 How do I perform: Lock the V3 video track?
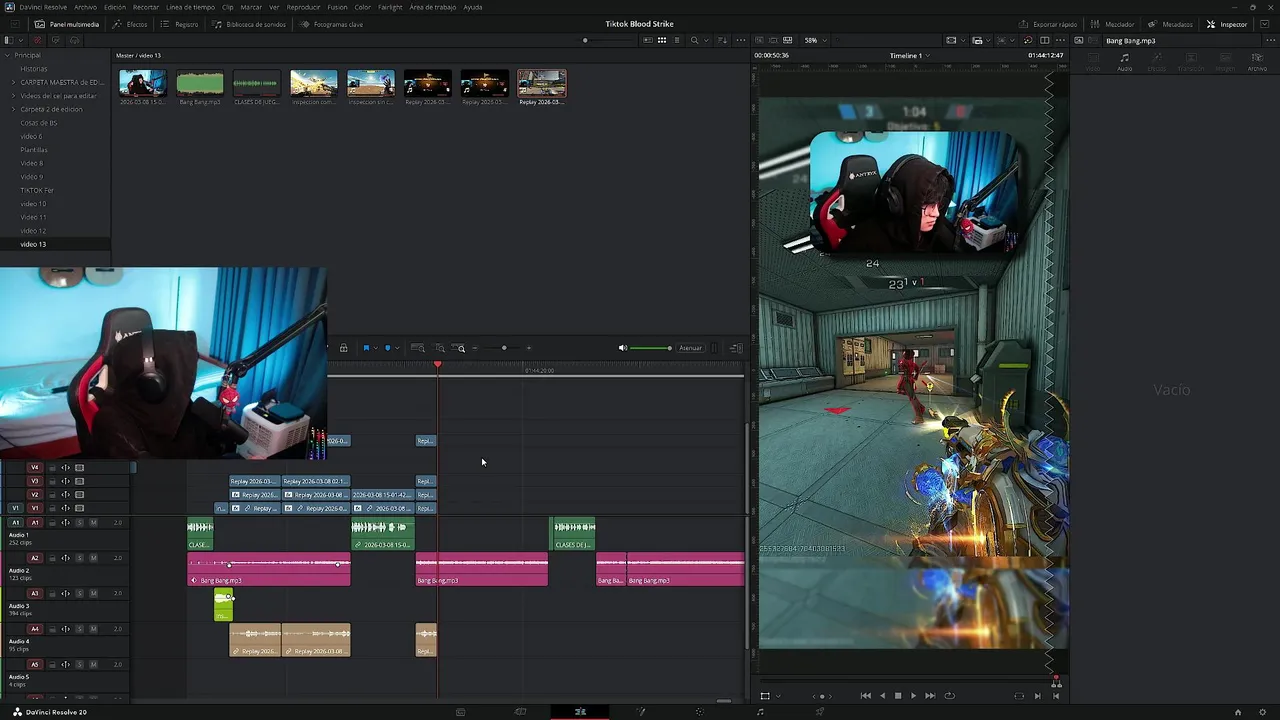pyautogui.click(x=52, y=481)
